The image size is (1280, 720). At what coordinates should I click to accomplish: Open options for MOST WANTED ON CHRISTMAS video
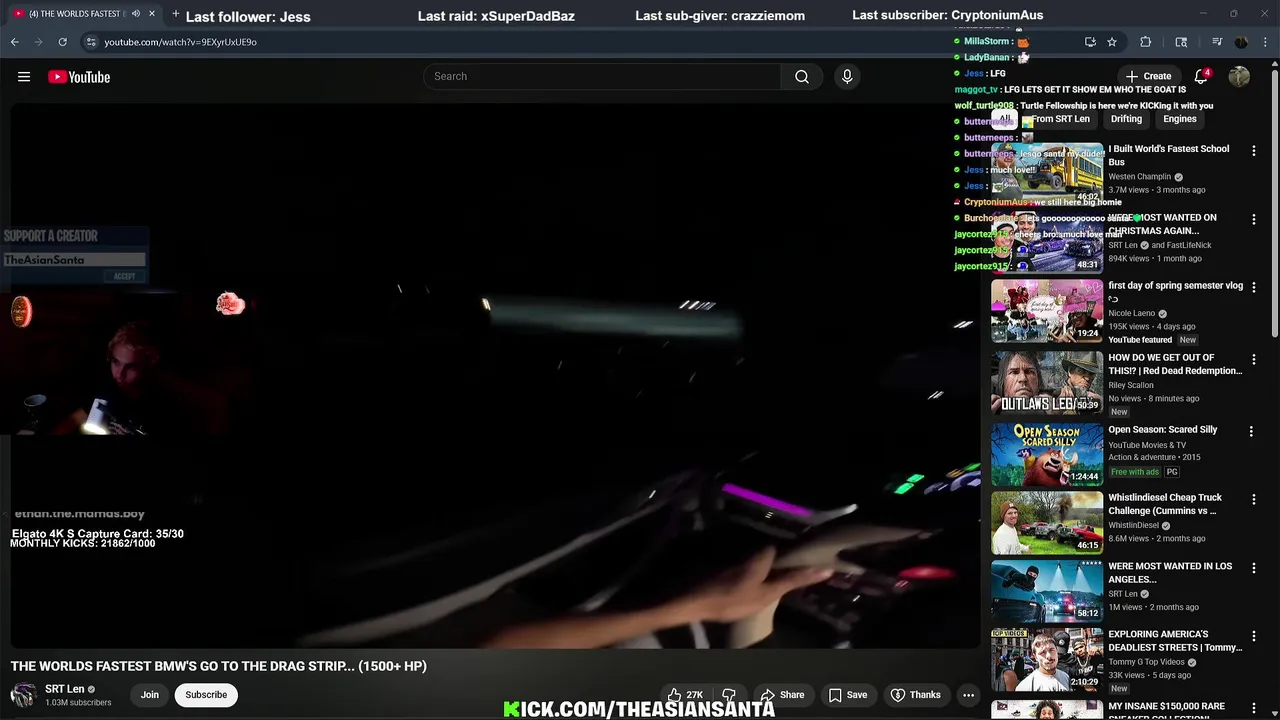[x=1252, y=219]
